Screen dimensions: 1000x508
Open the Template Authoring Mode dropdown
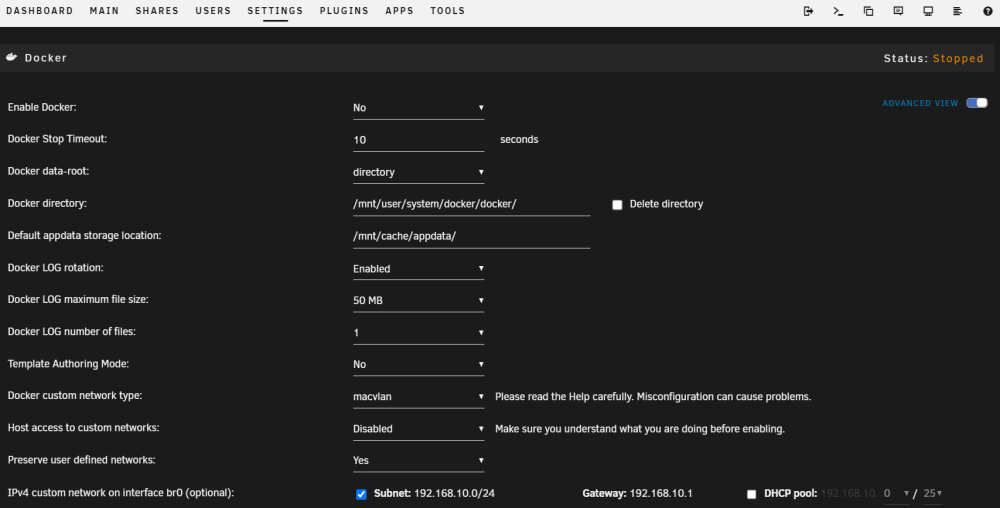click(418, 365)
